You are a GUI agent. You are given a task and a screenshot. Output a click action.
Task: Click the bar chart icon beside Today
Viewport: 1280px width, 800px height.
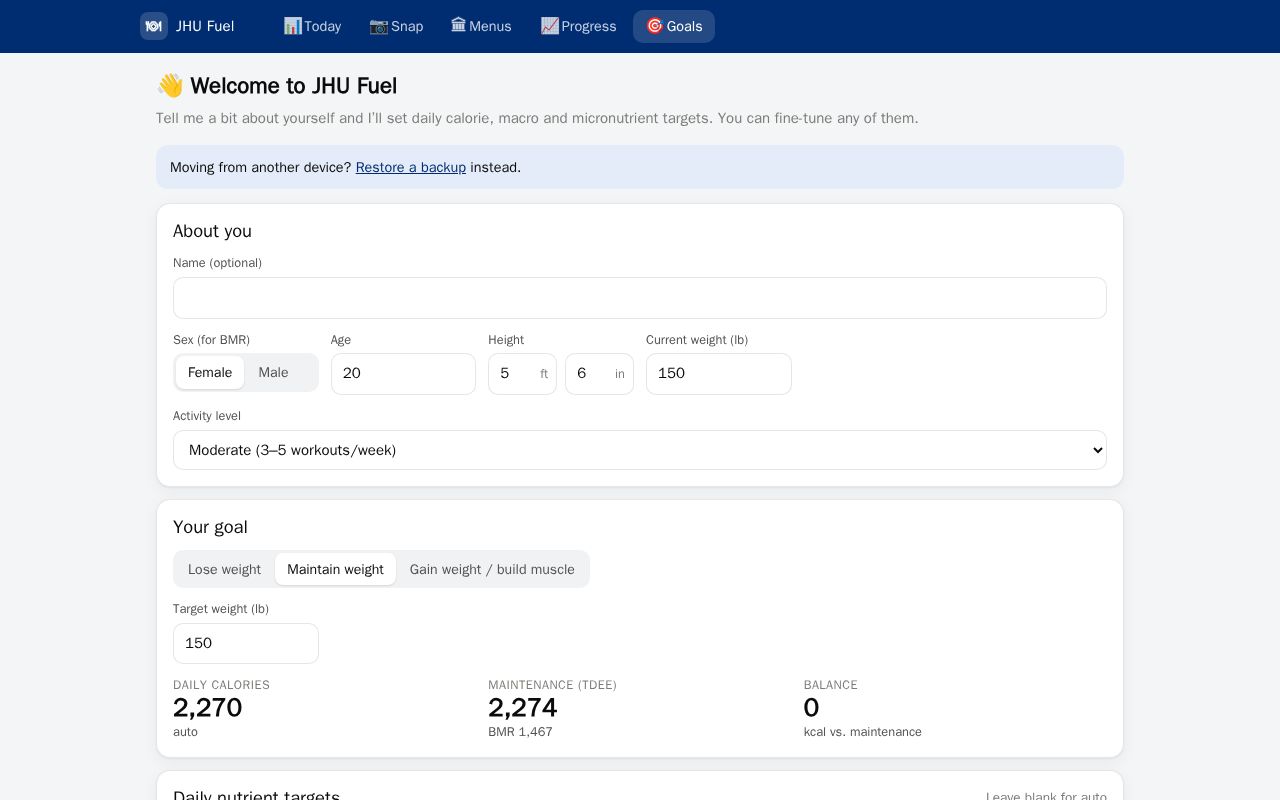(292, 26)
